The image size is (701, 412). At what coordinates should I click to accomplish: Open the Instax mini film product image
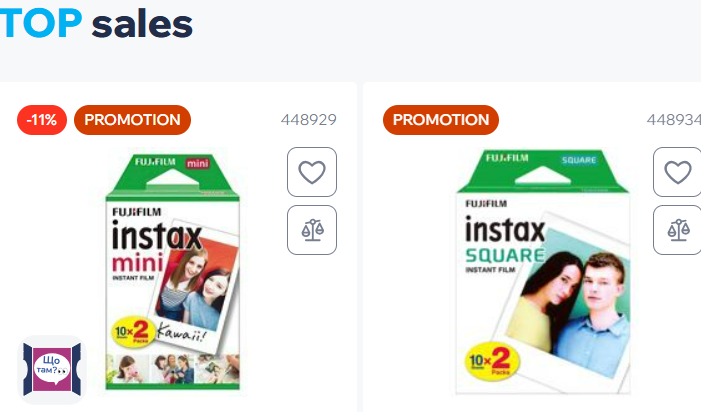(x=174, y=272)
